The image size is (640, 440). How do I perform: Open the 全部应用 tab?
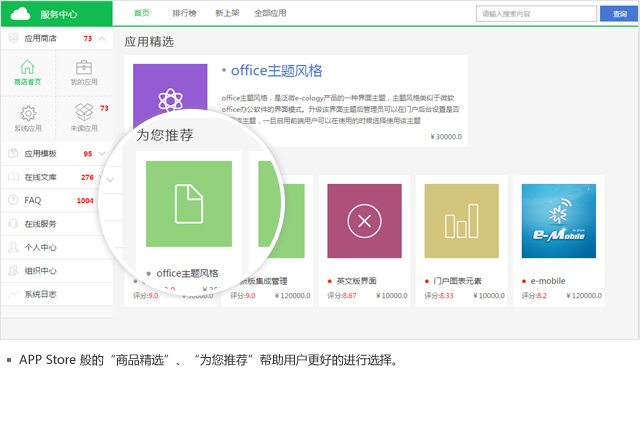[270, 13]
